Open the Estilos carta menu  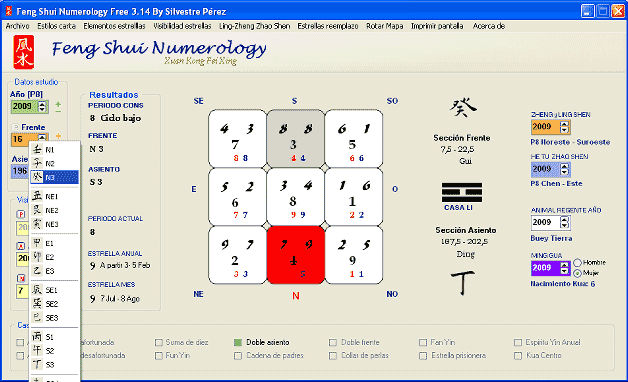click(x=56, y=26)
